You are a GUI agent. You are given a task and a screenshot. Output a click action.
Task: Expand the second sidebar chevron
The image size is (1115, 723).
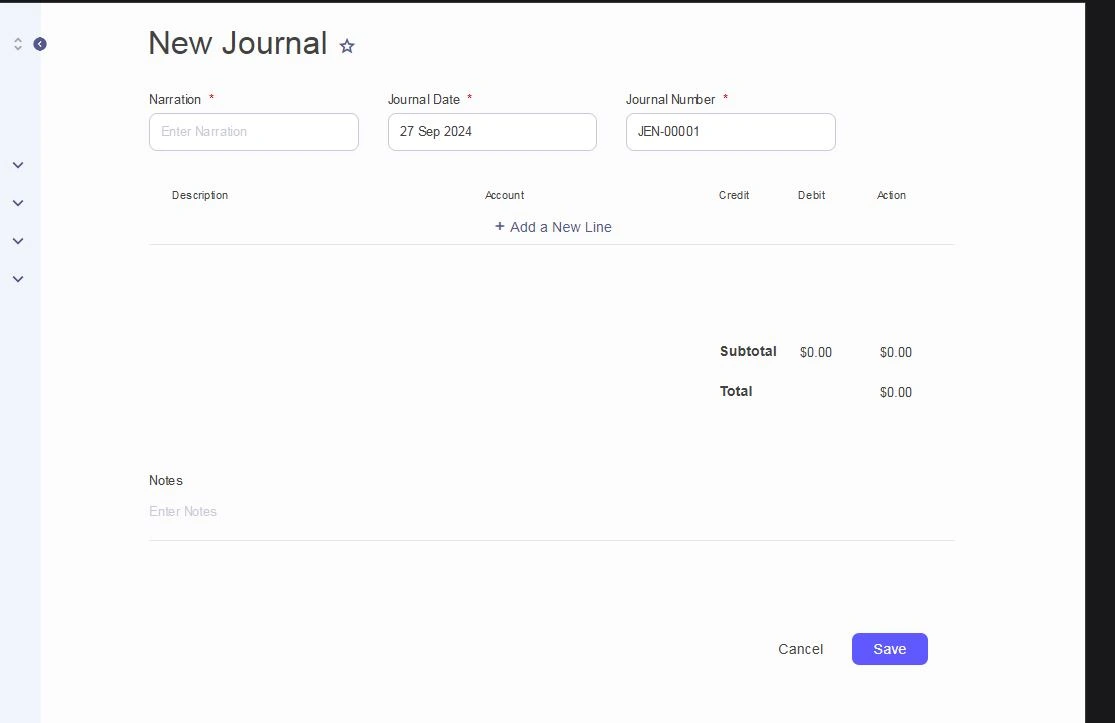point(18,203)
